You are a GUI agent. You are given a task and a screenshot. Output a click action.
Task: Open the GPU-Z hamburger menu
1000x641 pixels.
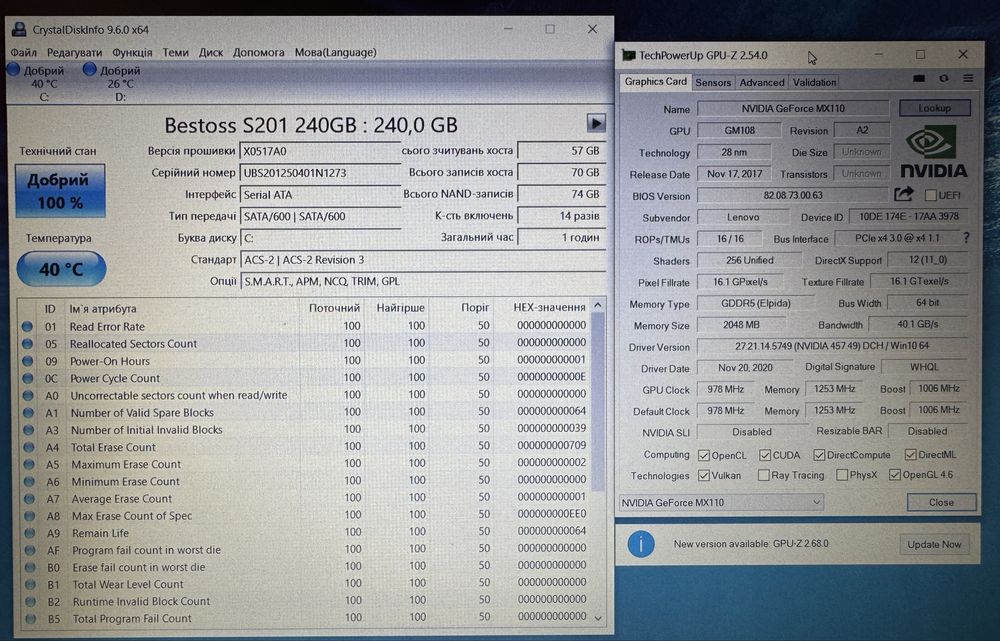click(968, 78)
